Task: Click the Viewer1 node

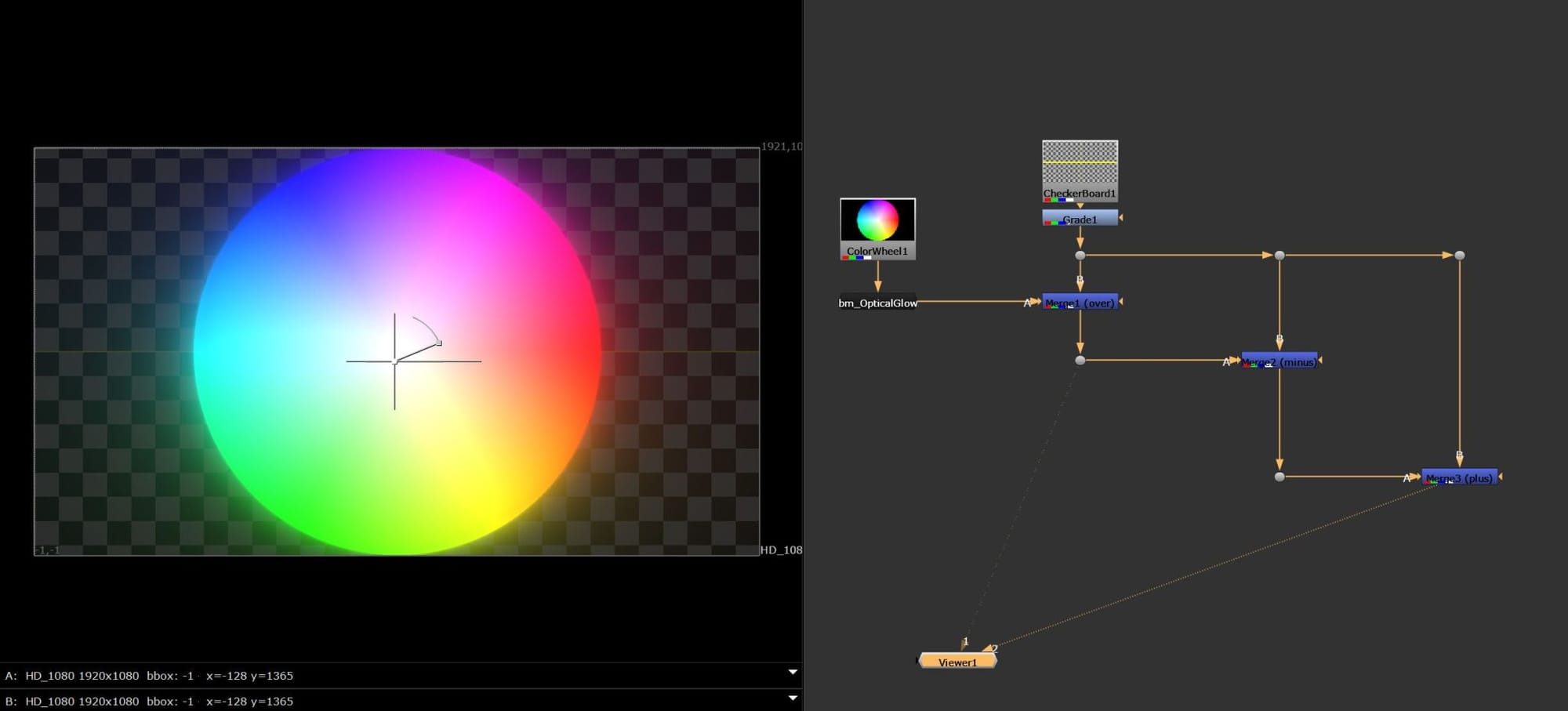Action: pyautogui.click(x=957, y=662)
